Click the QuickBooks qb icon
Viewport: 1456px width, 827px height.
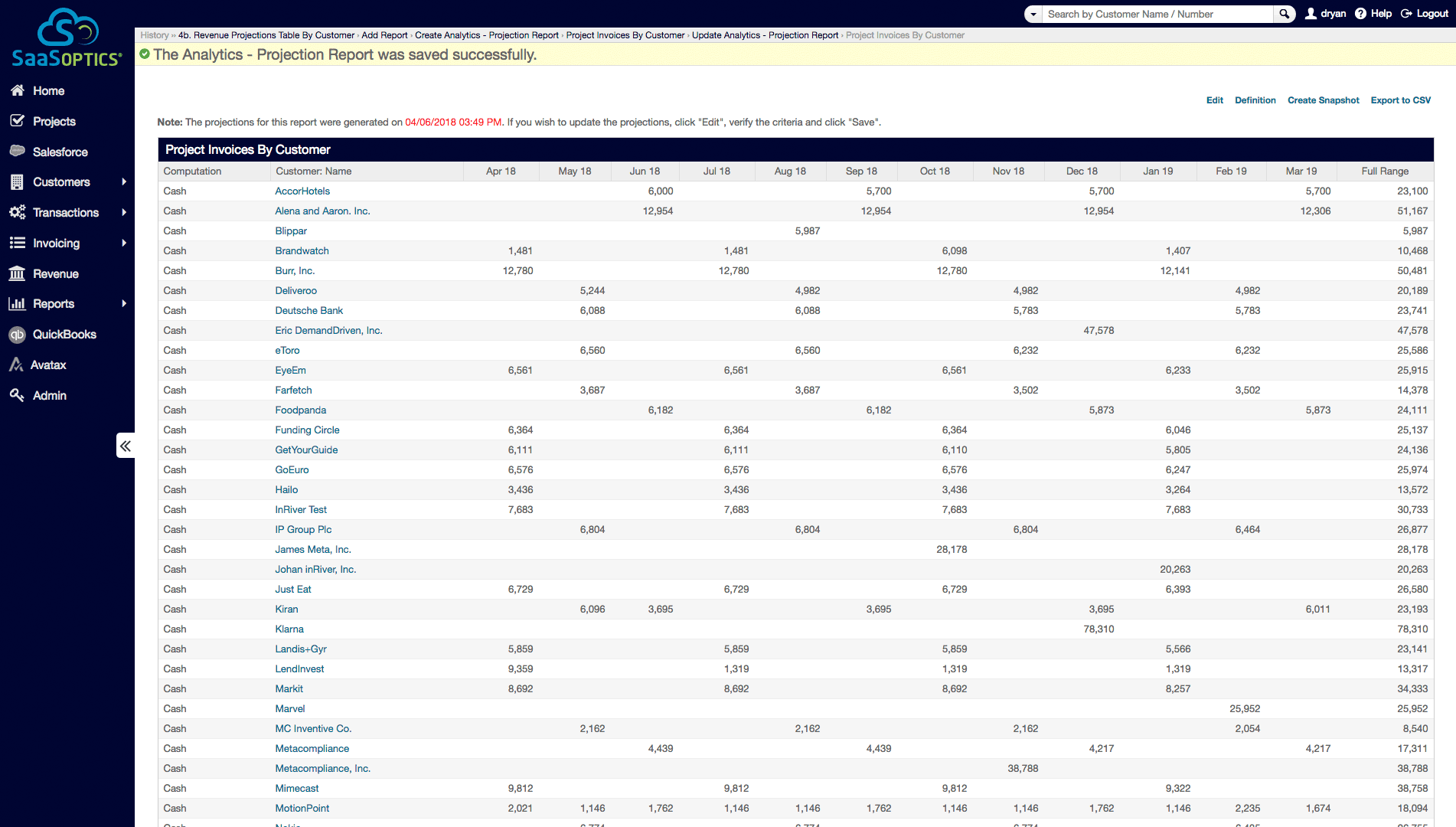click(x=17, y=335)
